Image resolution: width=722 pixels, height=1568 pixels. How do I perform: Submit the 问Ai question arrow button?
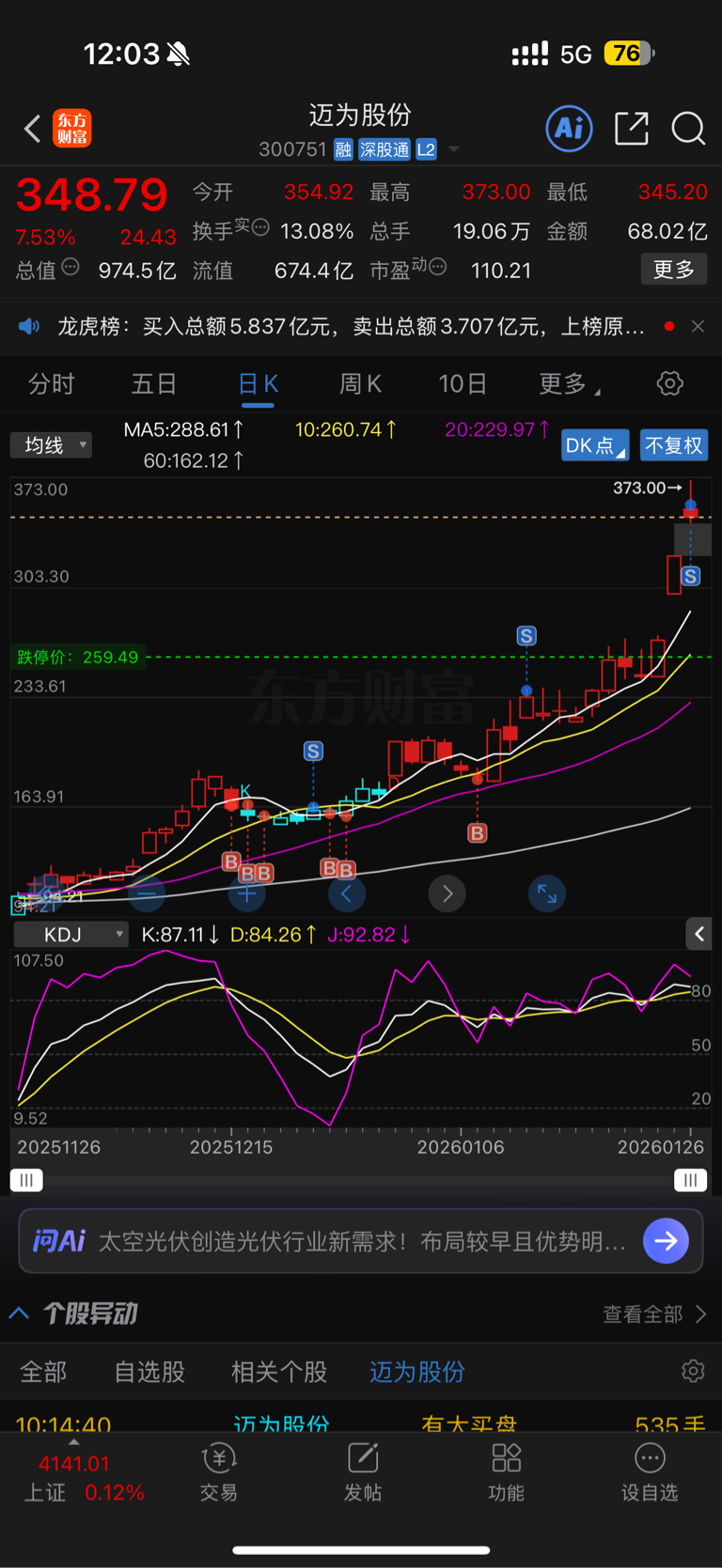click(x=667, y=1241)
